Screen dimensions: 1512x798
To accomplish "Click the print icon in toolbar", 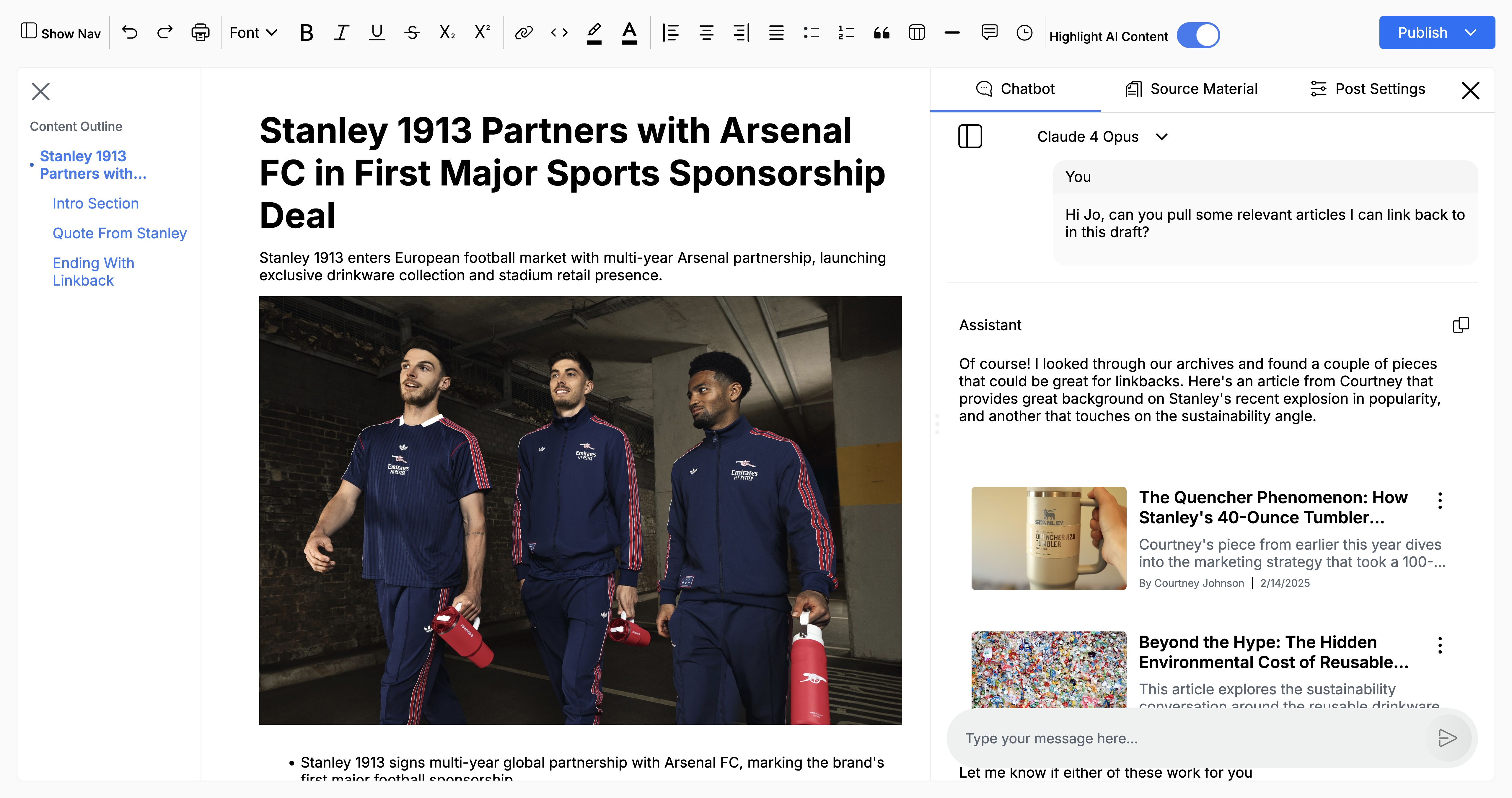I will click(x=200, y=32).
